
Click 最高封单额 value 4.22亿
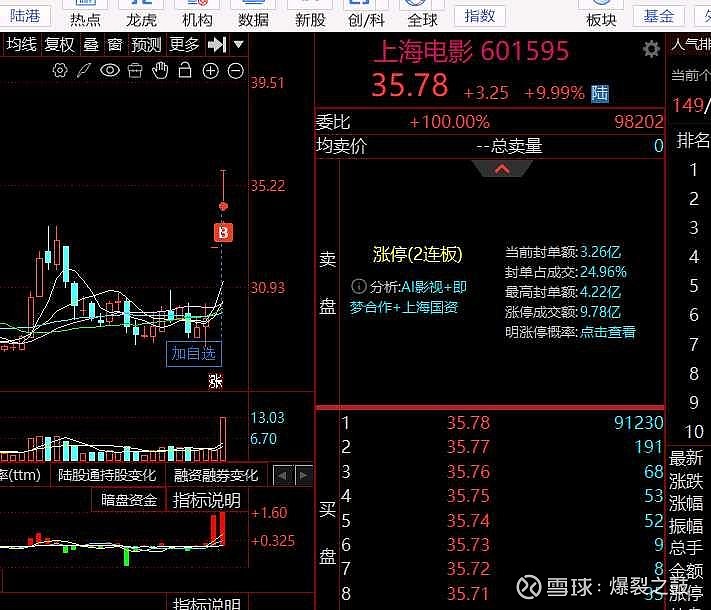pyautogui.click(x=600, y=292)
